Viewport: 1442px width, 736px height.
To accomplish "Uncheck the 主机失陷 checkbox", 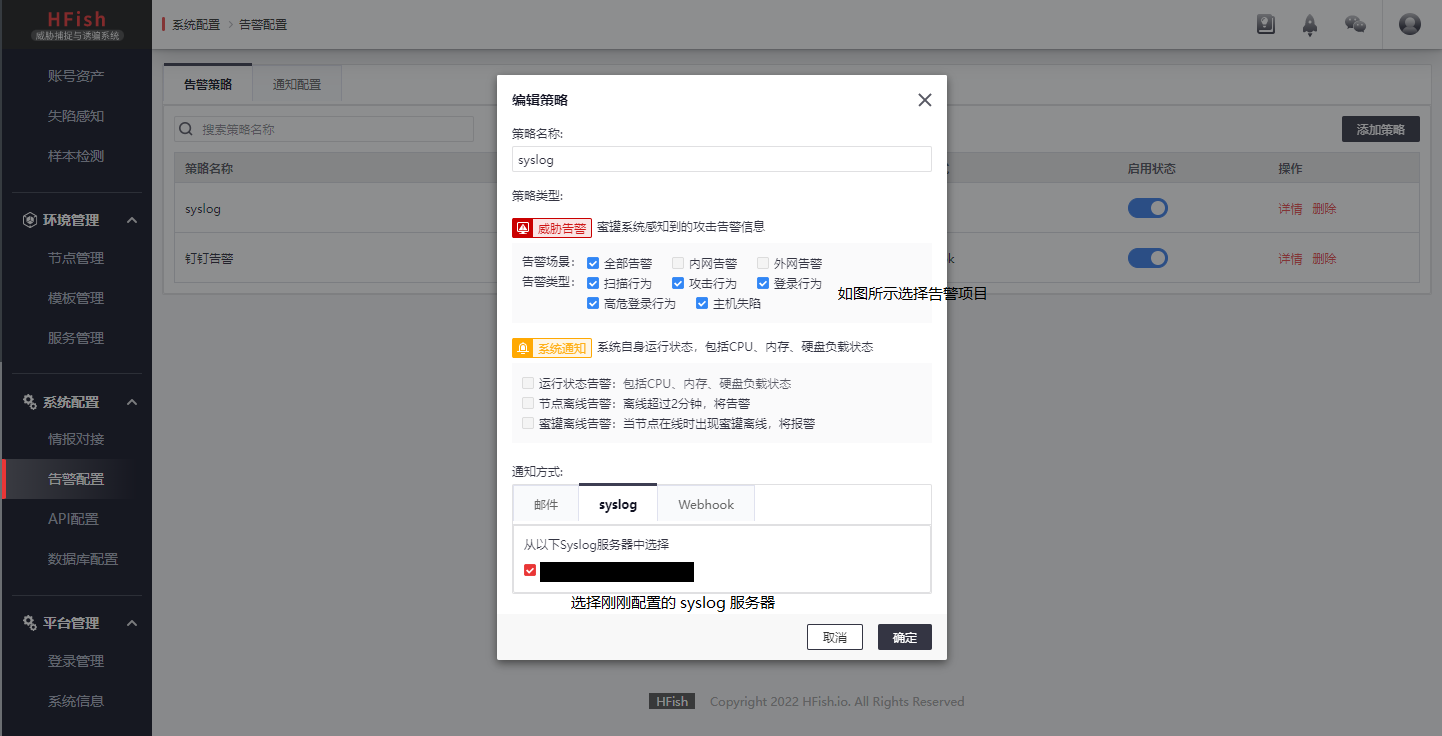I will tap(702, 303).
